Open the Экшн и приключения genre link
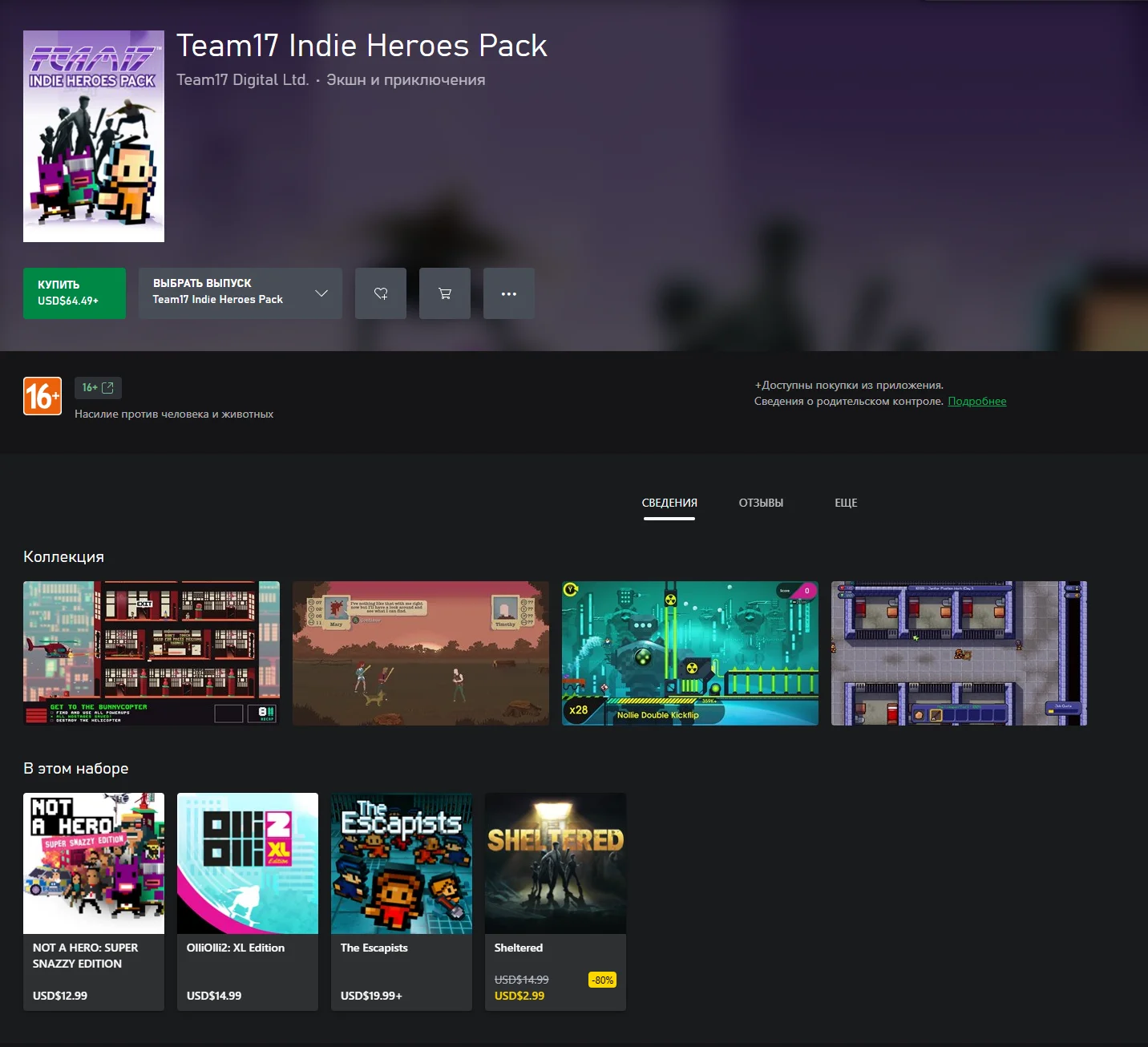This screenshot has width=1148, height=1047. click(406, 79)
